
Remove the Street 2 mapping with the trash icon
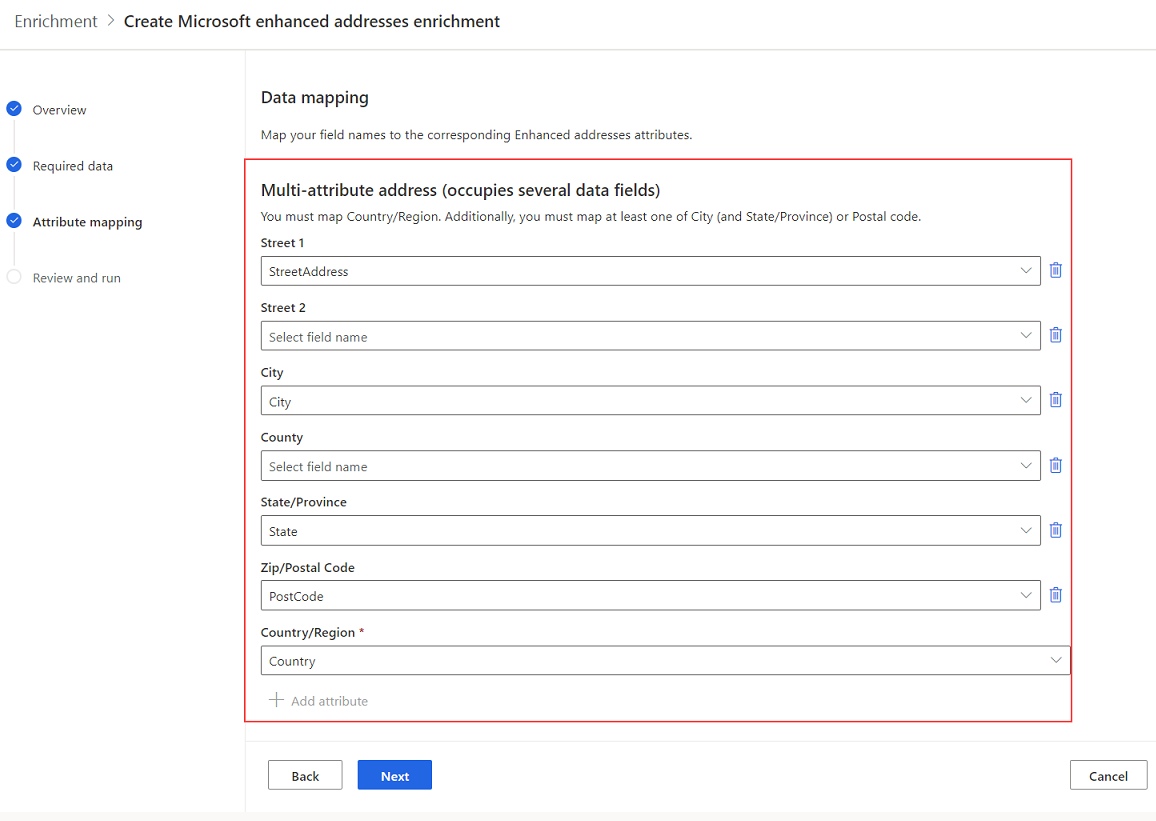[x=1055, y=335]
